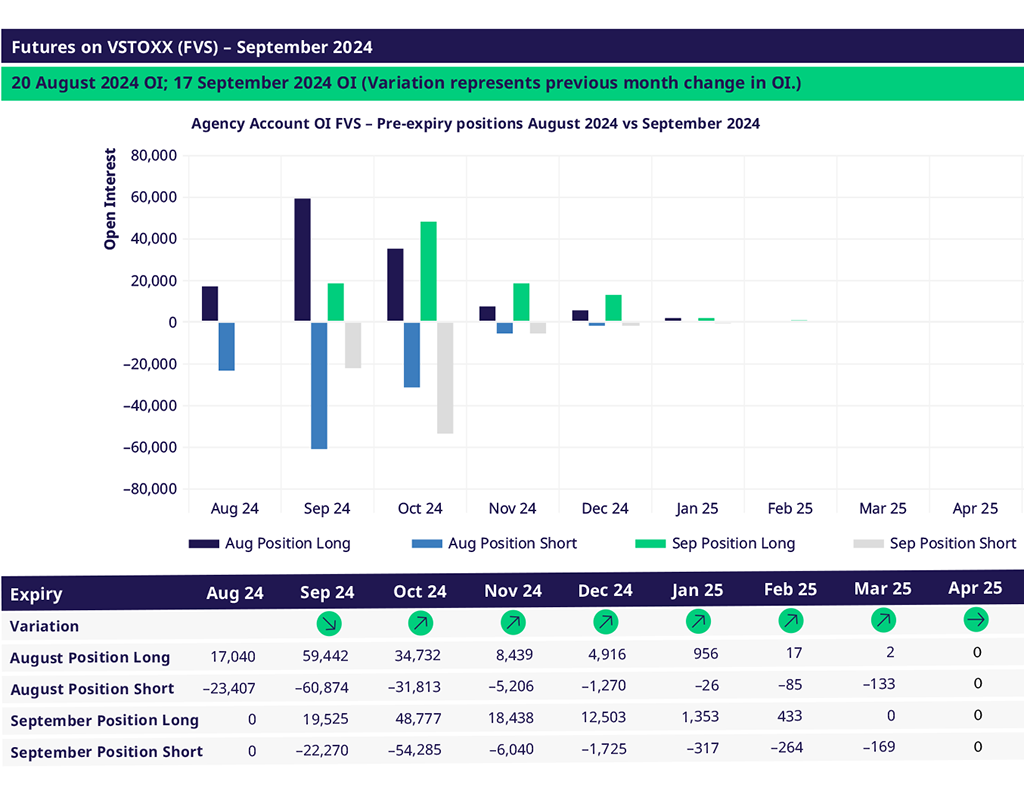Select the Nov 24 variation arrow icon
The height and width of the screenshot is (791, 1024).
pyautogui.click(x=513, y=623)
